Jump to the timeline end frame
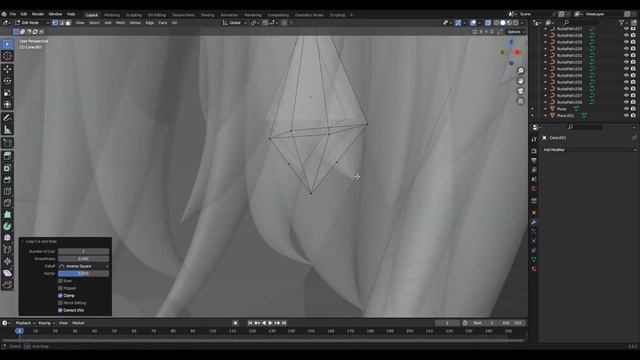640x360 pixels. pos(284,323)
